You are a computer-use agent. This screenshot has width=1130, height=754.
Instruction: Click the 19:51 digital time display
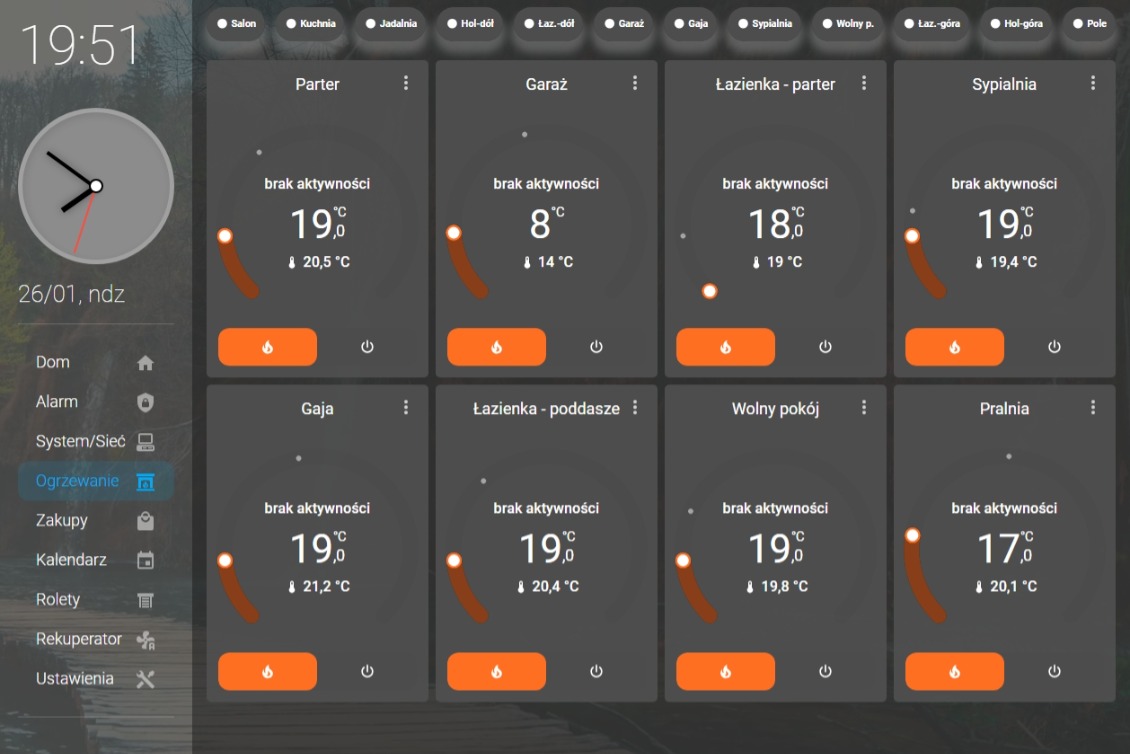(x=80, y=45)
